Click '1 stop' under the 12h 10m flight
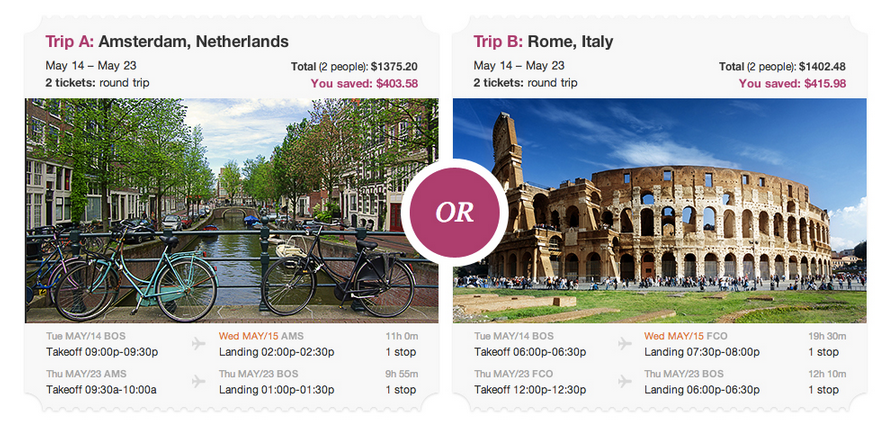The image size is (893, 430). [823, 389]
